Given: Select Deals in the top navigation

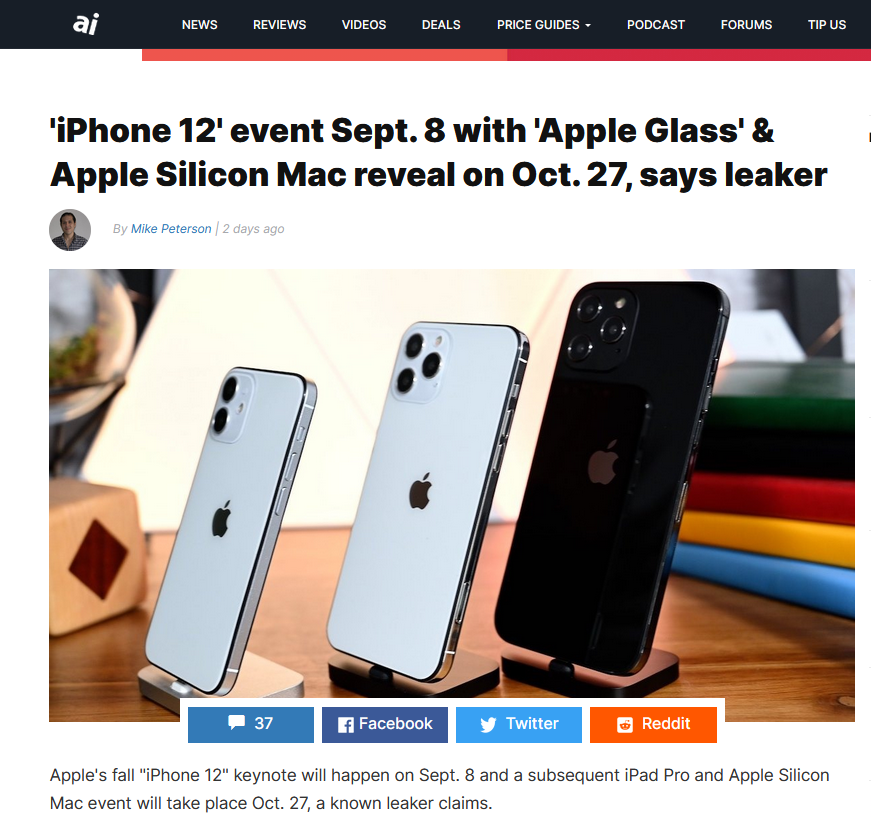Looking at the screenshot, I should (441, 25).
